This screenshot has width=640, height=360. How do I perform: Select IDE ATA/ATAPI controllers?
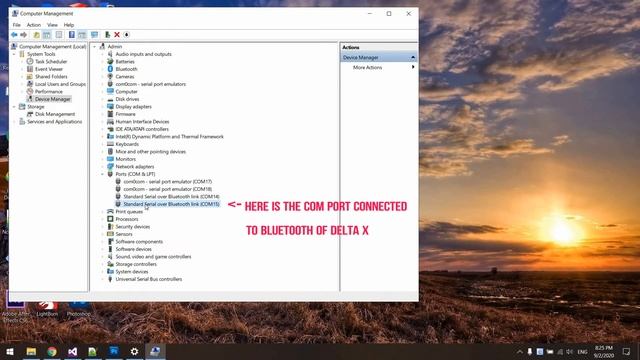[142, 129]
